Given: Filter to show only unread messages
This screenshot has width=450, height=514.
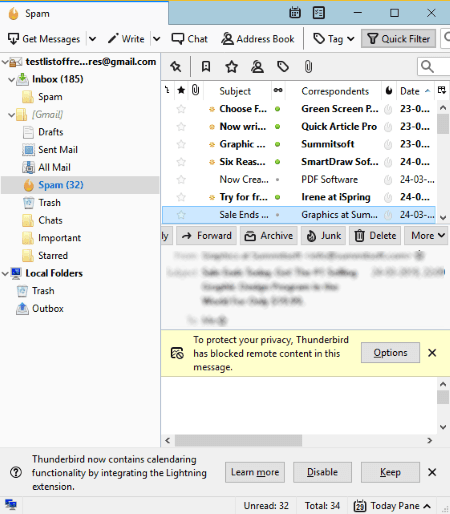Looking at the screenshot, I should [206, 67].
